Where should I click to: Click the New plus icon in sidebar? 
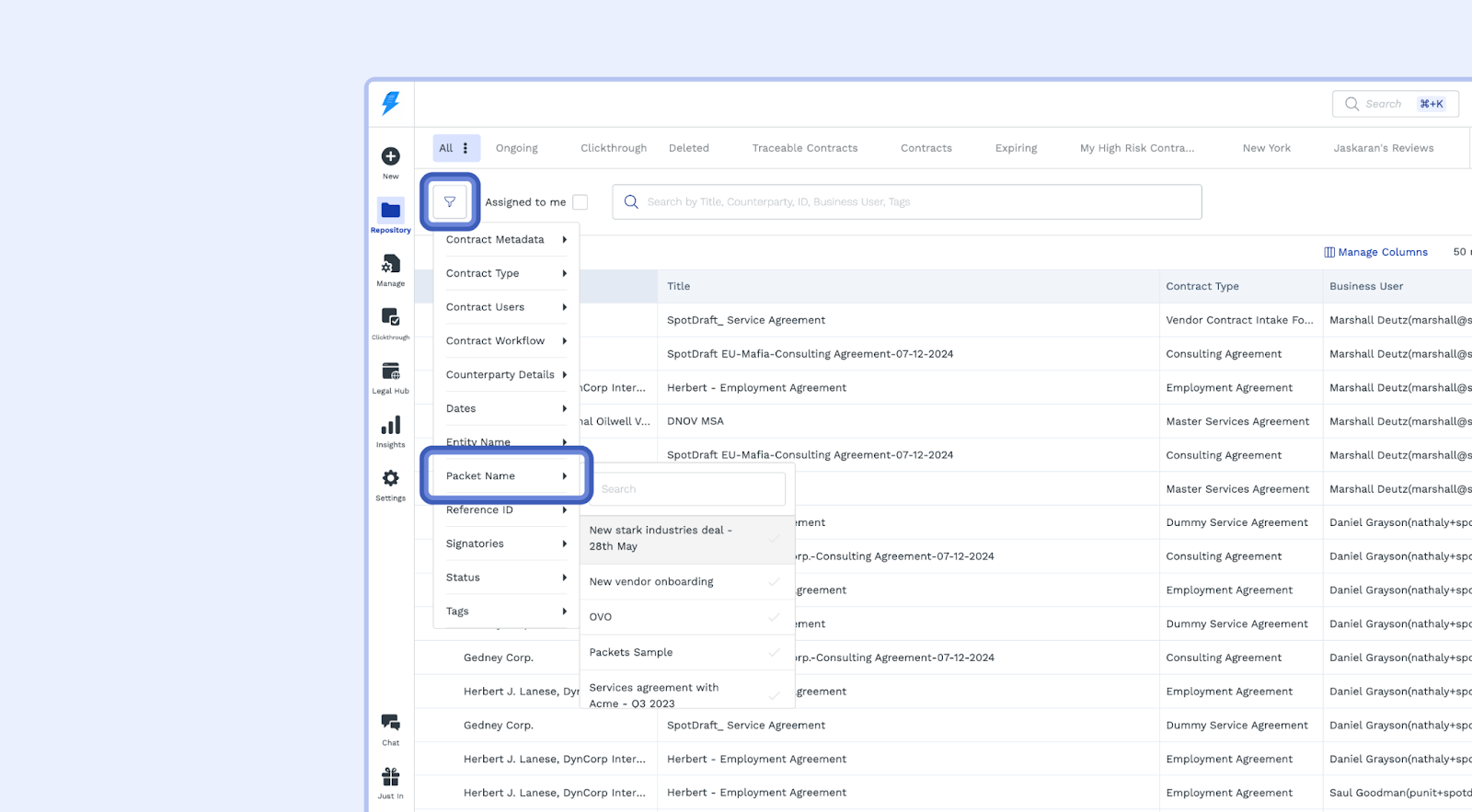tap(390, 157)
